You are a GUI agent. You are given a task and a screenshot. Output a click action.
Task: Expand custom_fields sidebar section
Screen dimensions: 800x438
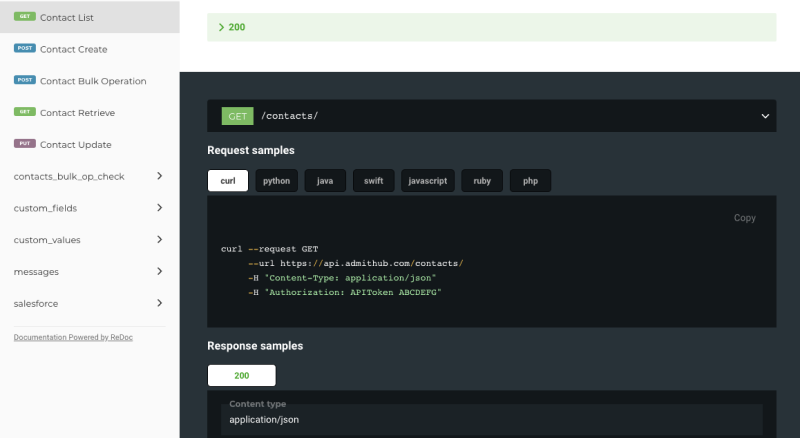point(88,208)
